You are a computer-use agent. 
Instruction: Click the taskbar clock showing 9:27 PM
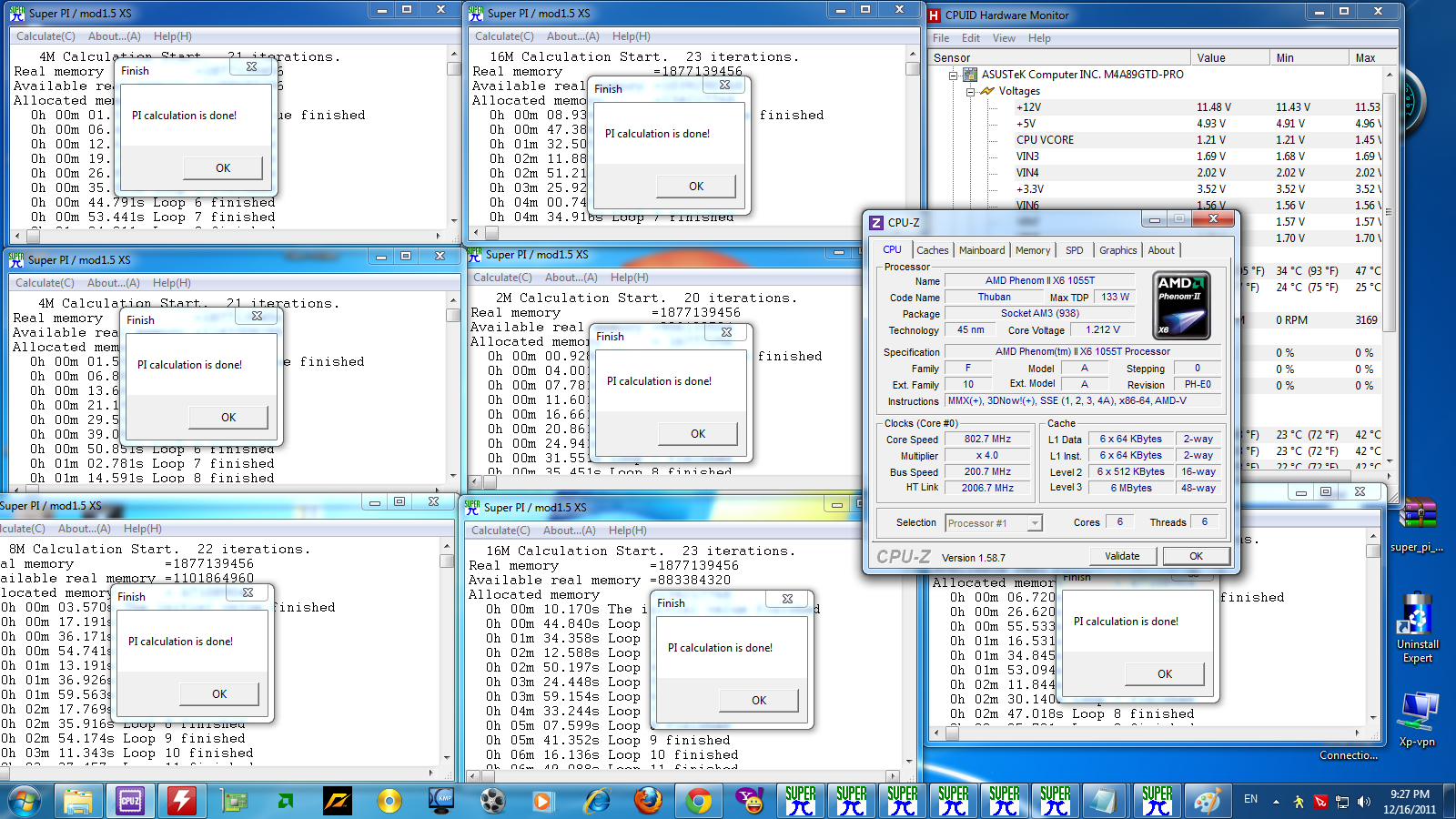tap(1410, 802)
